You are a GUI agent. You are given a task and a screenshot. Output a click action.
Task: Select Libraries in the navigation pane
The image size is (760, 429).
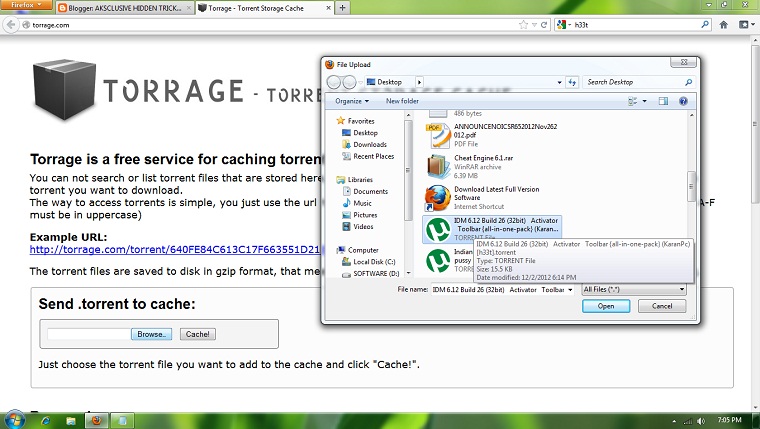(x=354, y=179)
